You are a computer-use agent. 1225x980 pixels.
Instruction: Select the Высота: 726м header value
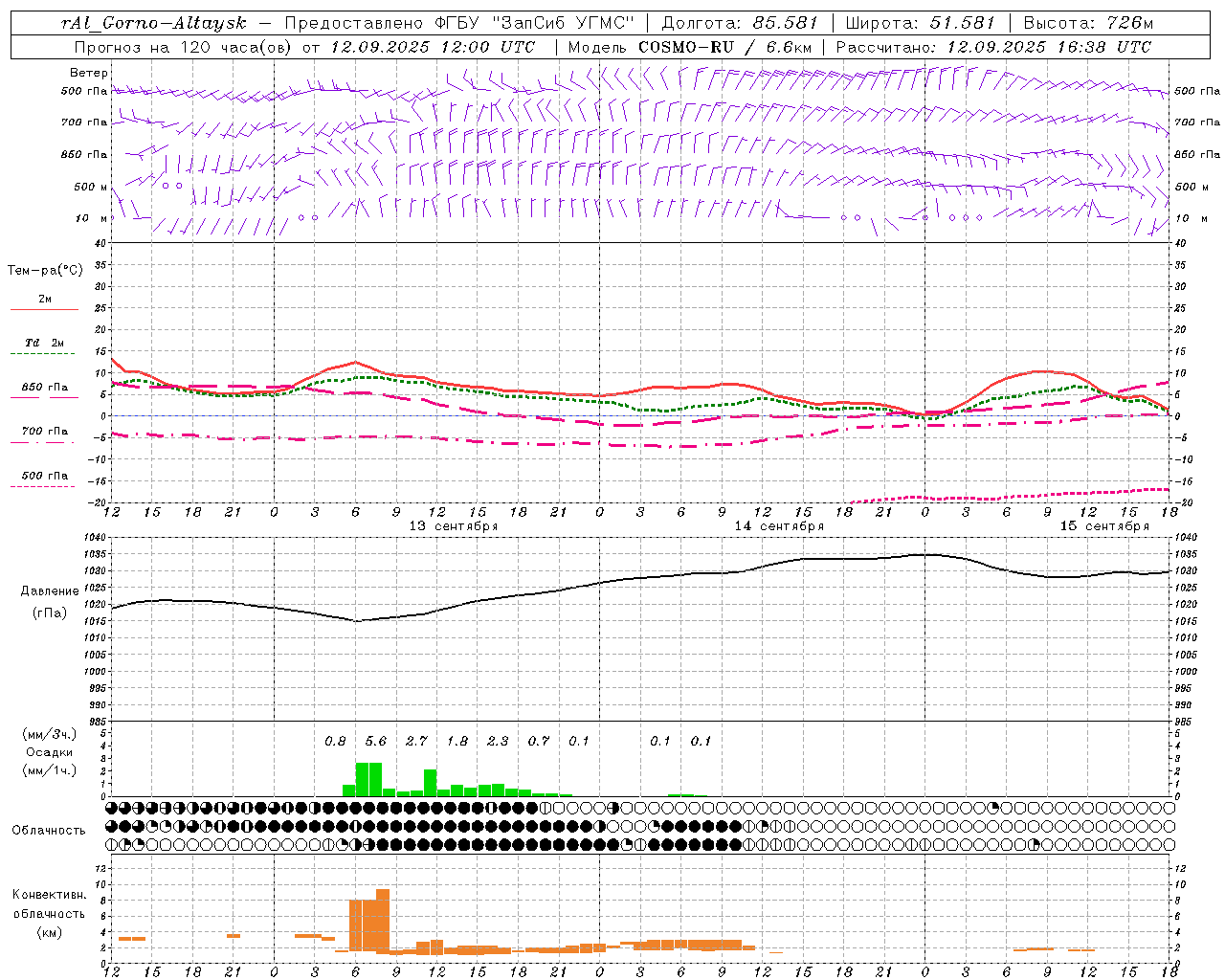pyautogui.click(x=1088, y=23)
